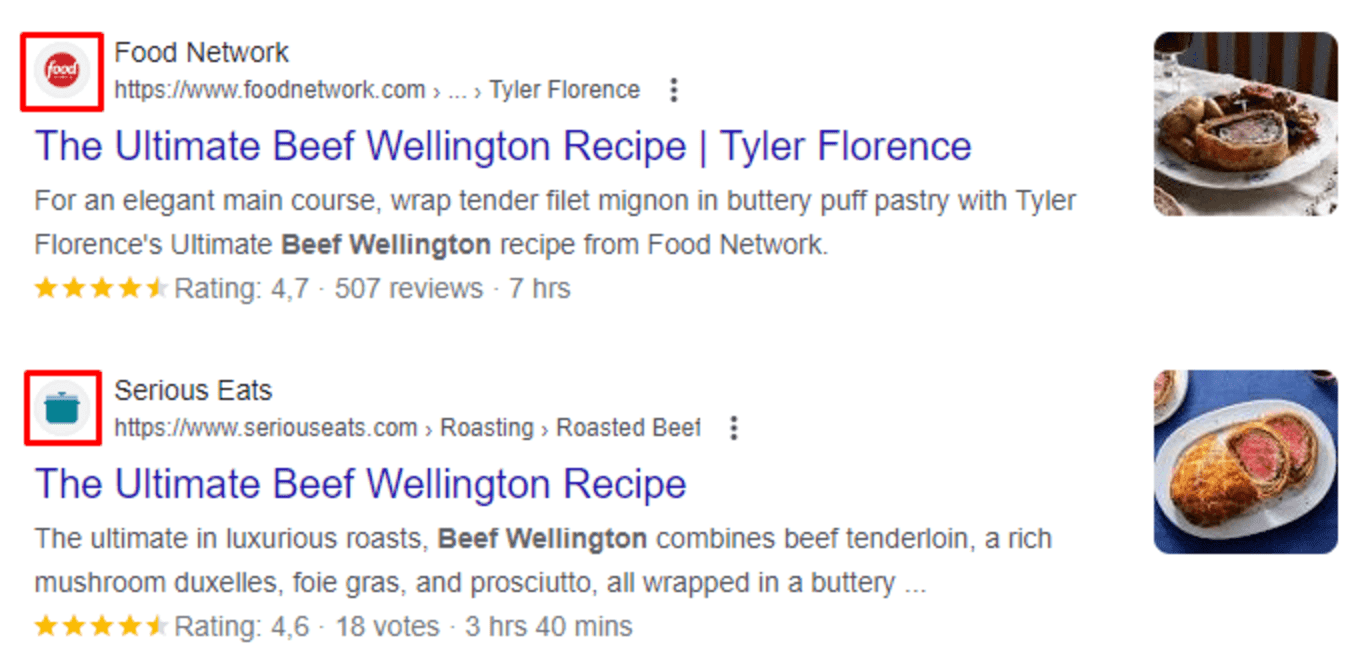Click the "507 reviews" text
1366x672 pixels.
coord(408,289)
